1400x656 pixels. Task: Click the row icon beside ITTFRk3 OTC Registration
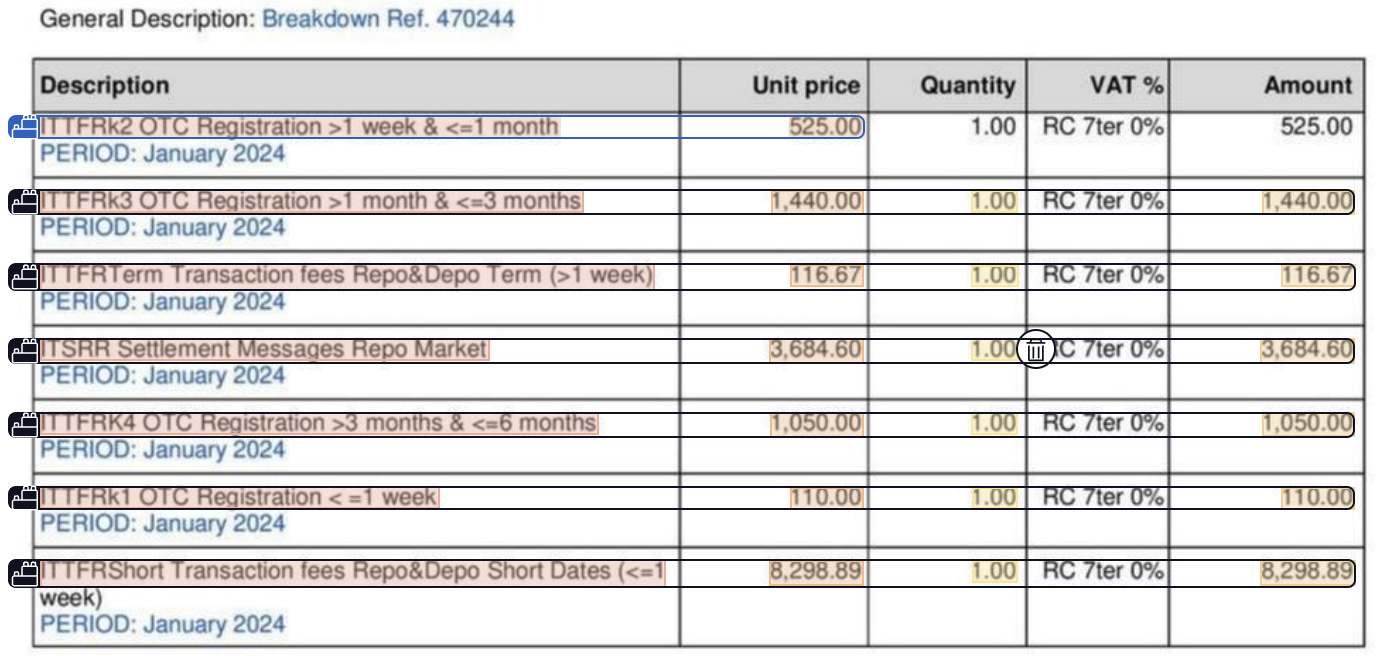tap(23, 201)
